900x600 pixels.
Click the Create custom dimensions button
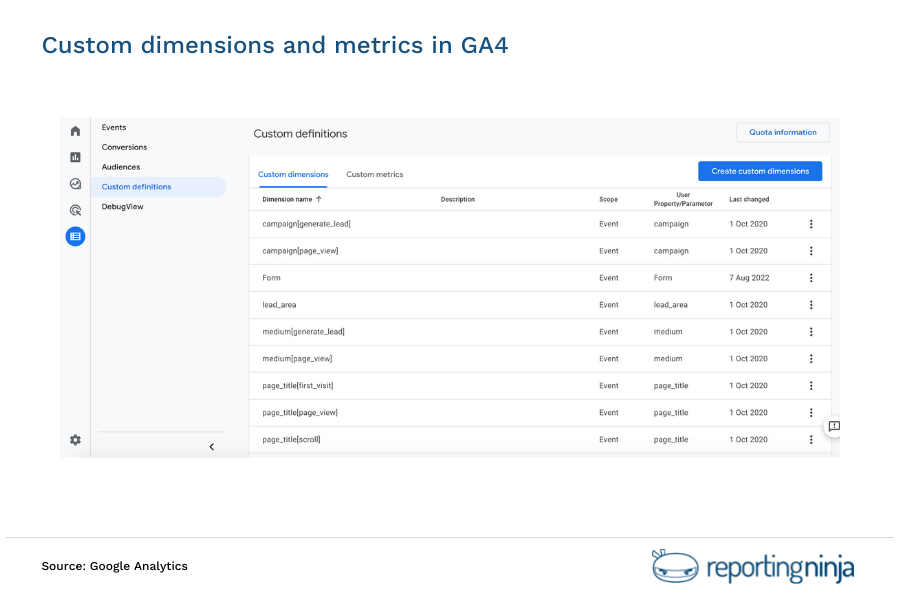pos(760,170)
